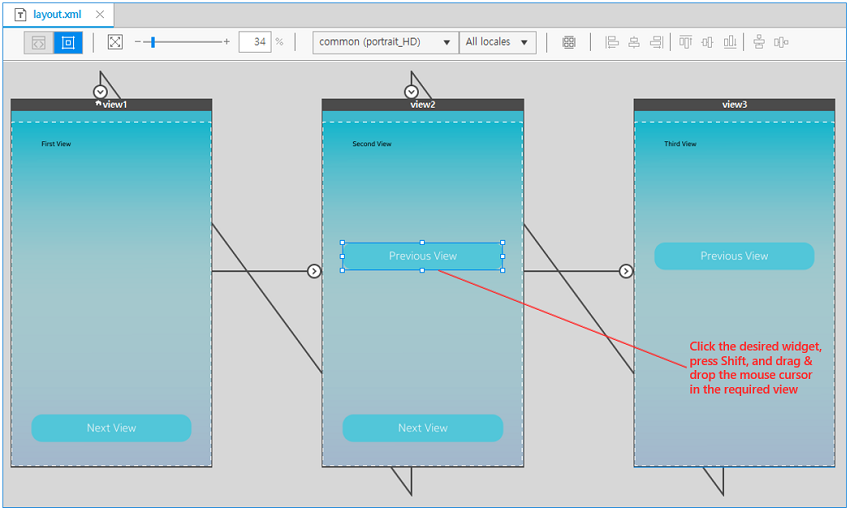Click the align top edges icon
Viewport: 850px width, 512px height.
[x=685, y=42]
